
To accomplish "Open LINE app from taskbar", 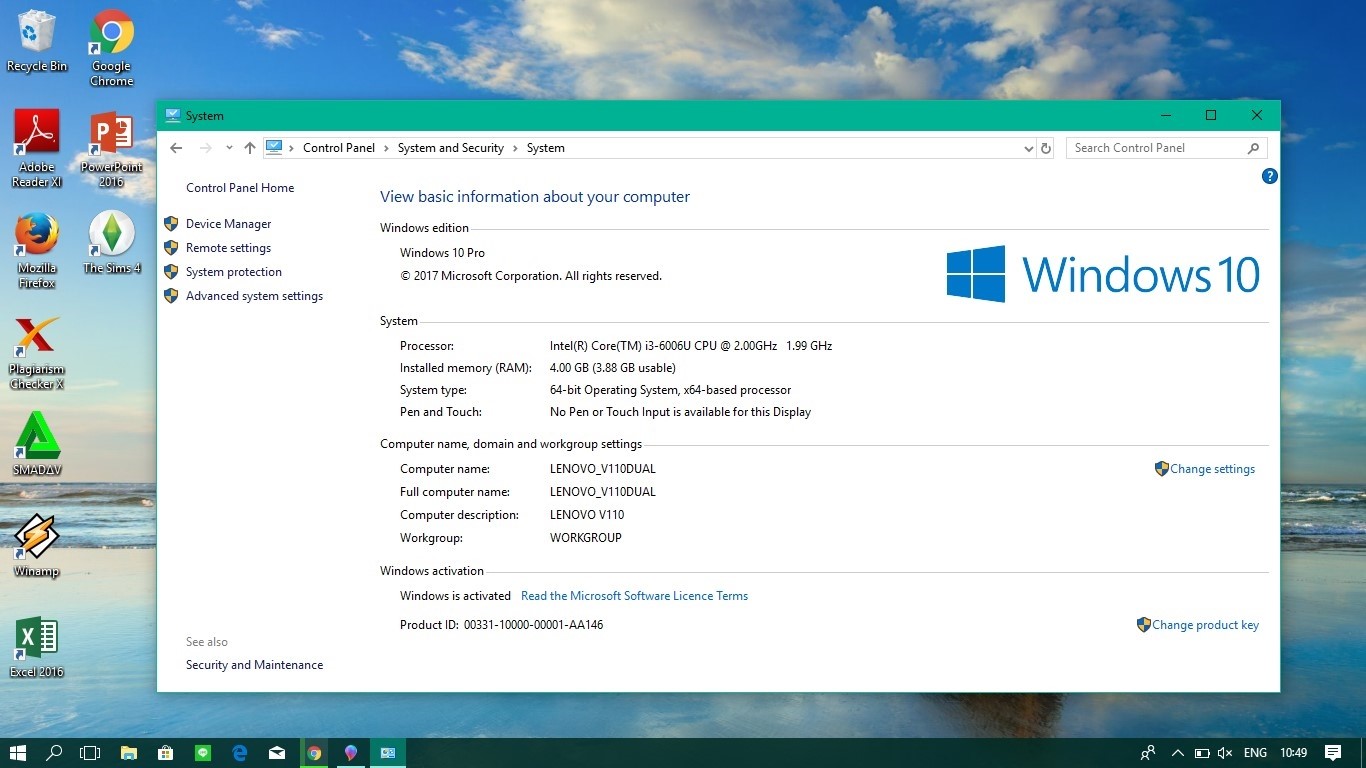I will [203, 753].
